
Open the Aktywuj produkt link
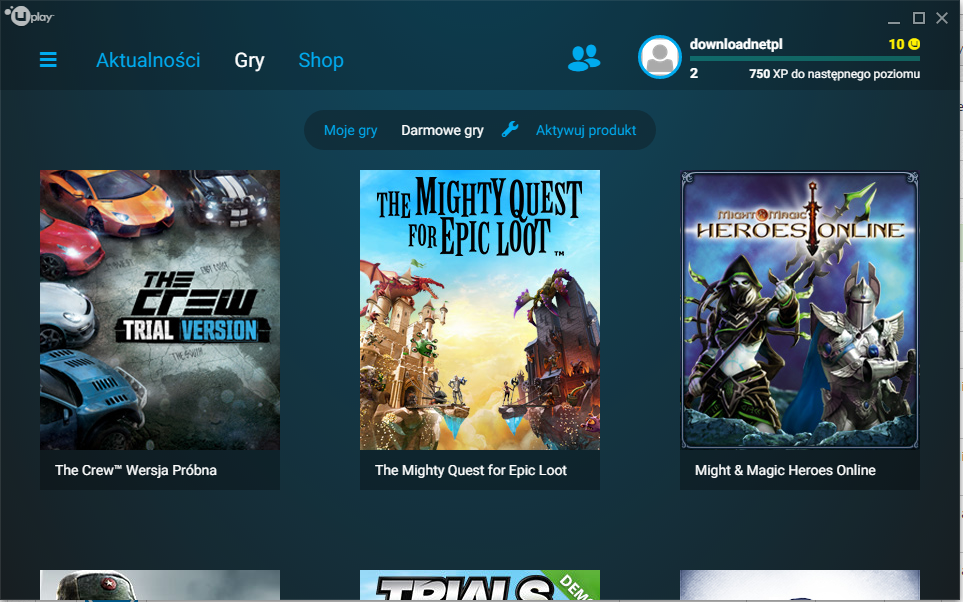point(586,130)
